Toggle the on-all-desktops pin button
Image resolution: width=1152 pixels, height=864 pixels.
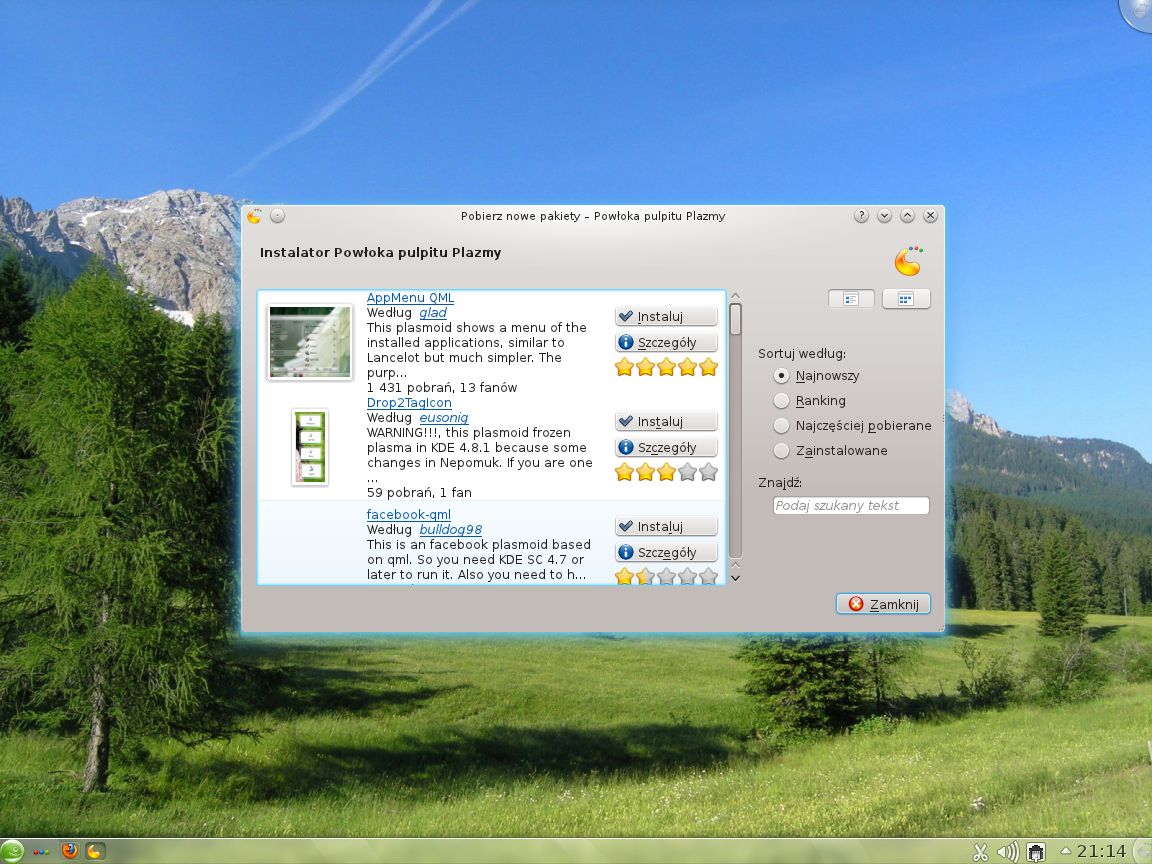(277, 215)
